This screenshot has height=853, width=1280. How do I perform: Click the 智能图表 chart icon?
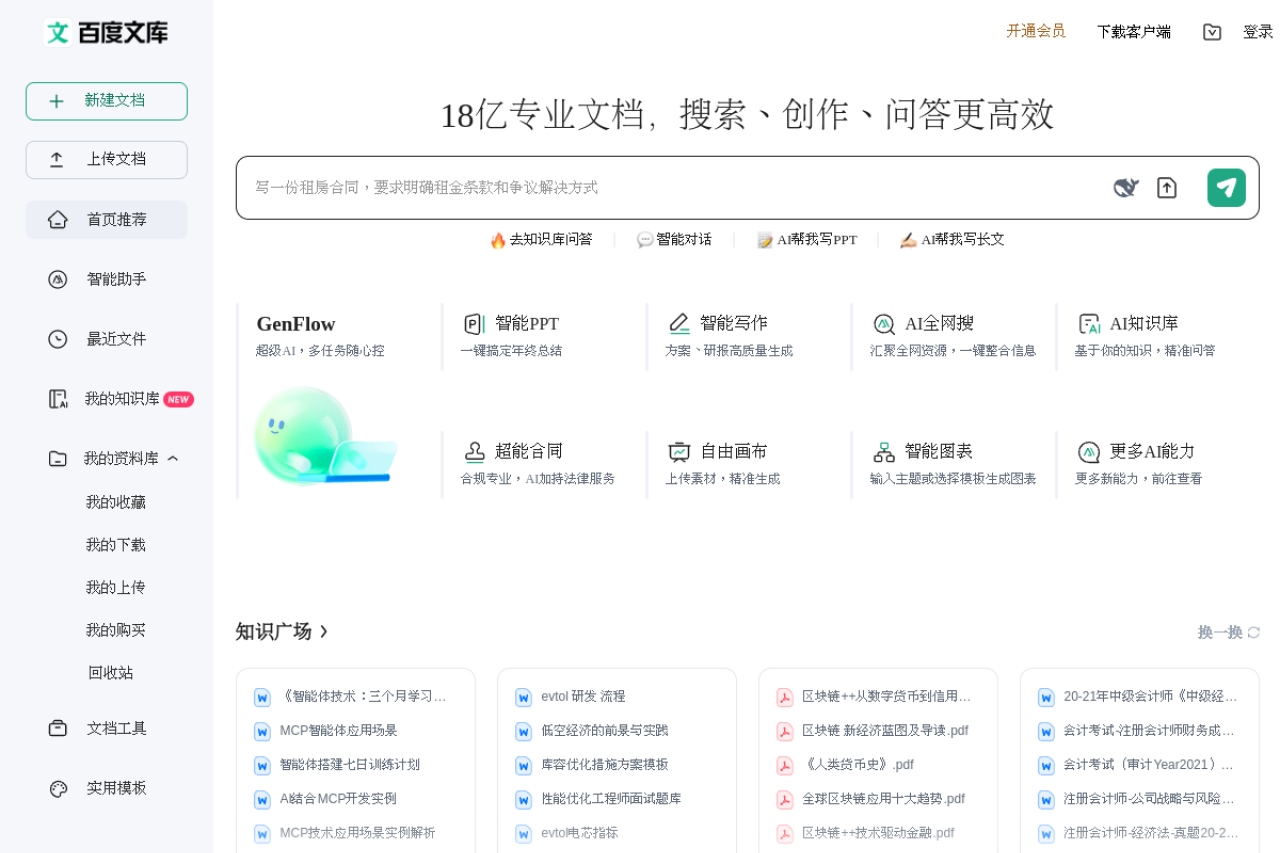[884, 452]
